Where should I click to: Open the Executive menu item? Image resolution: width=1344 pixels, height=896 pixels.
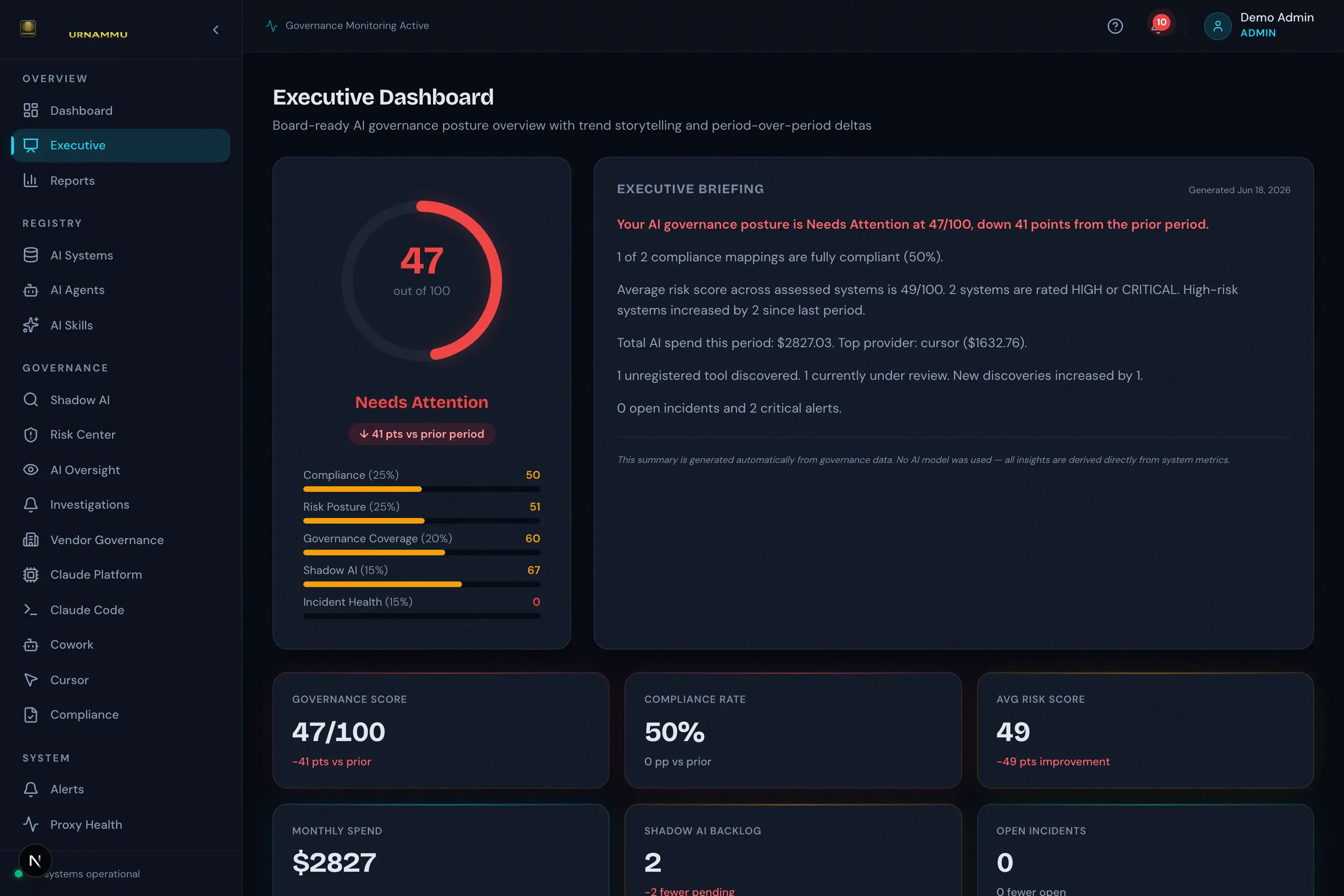[x=120, y=145]
